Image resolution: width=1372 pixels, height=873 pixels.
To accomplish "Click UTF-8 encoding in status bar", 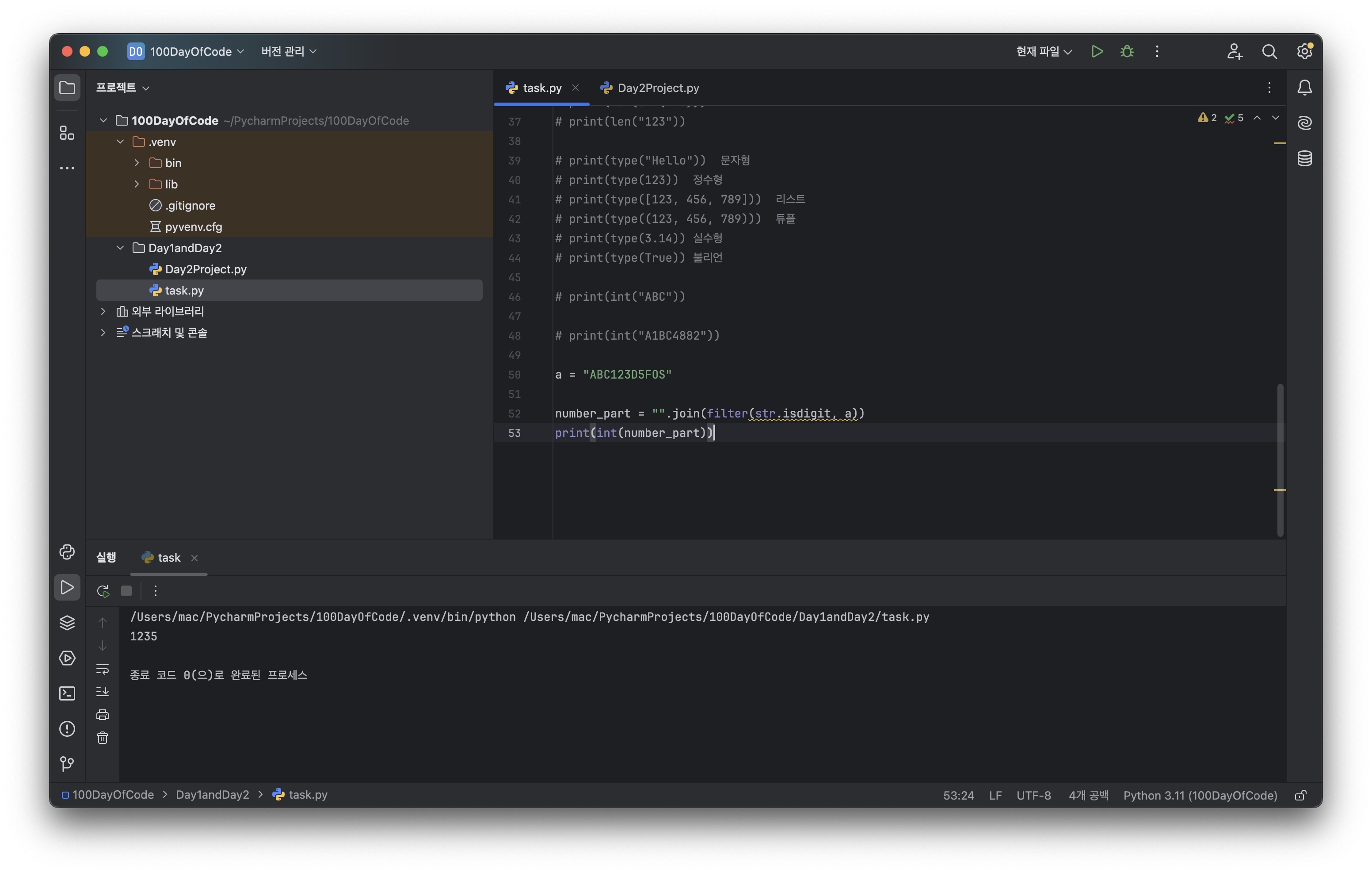I will coord(1033,796).
